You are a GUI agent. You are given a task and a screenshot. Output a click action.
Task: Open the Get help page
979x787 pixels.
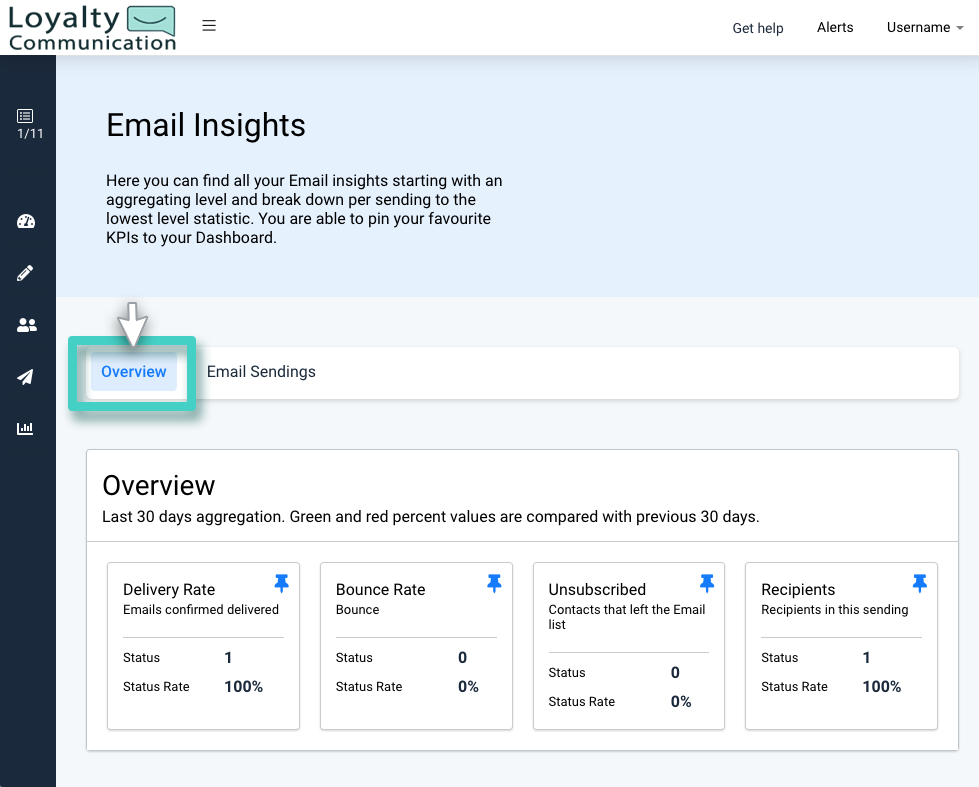tap(757, 28)
